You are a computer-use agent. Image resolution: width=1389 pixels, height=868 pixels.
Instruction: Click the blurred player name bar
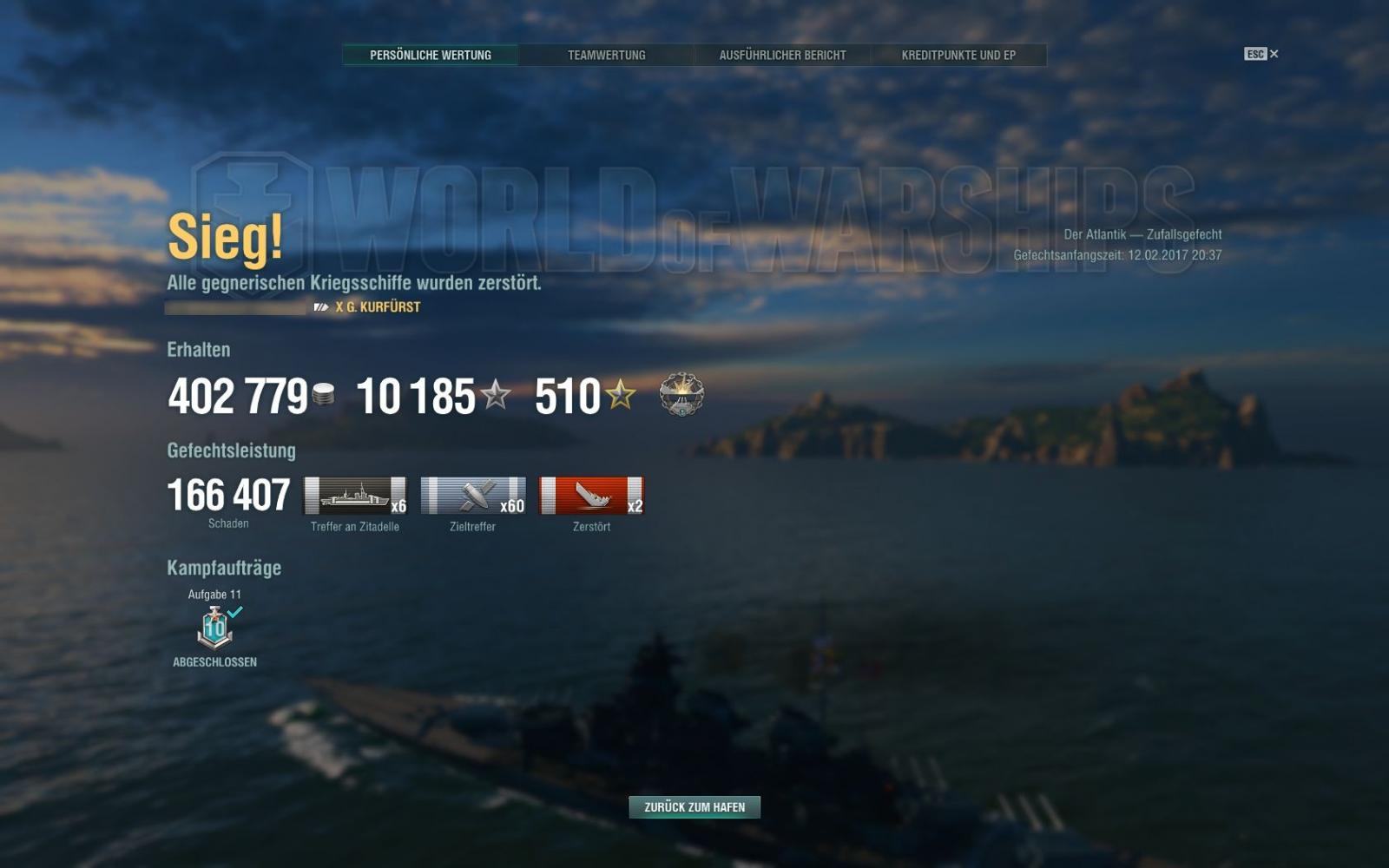[x=236, y=308]
